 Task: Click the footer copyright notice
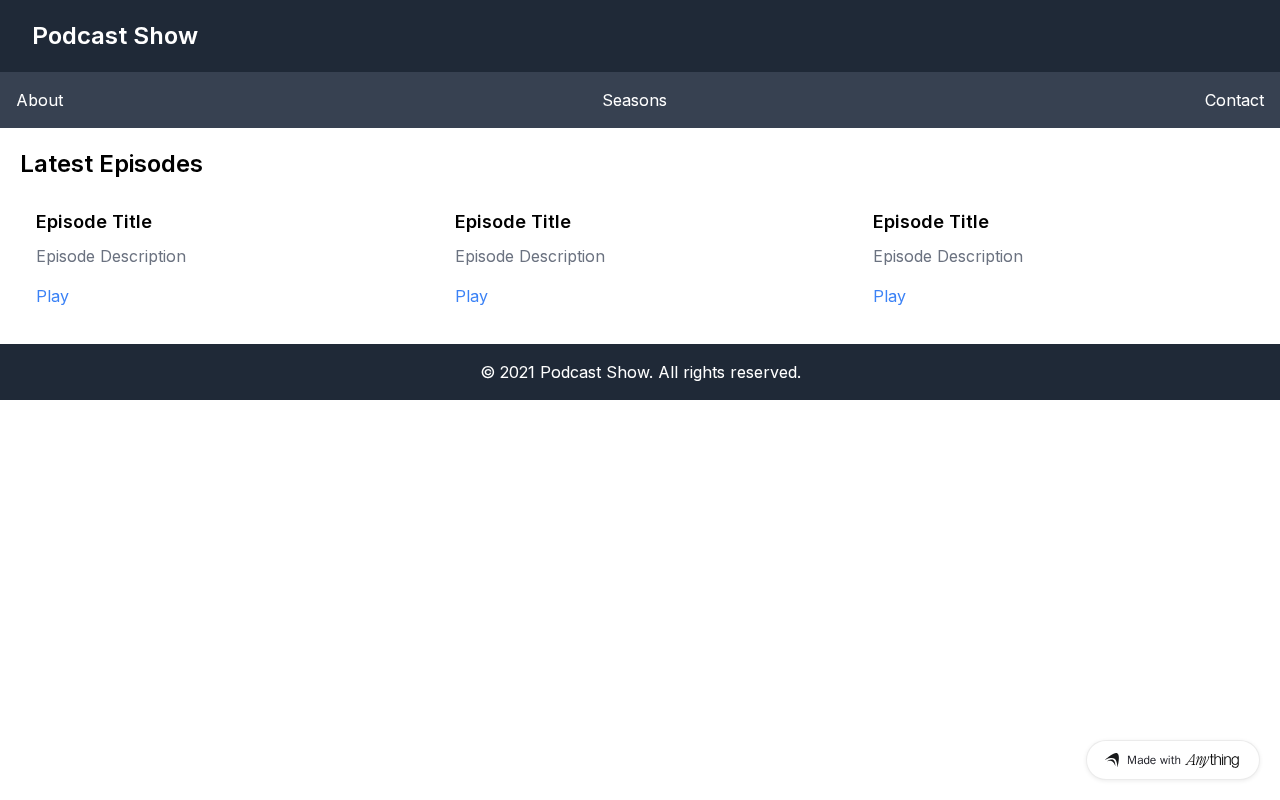click(x=640, y=372)
